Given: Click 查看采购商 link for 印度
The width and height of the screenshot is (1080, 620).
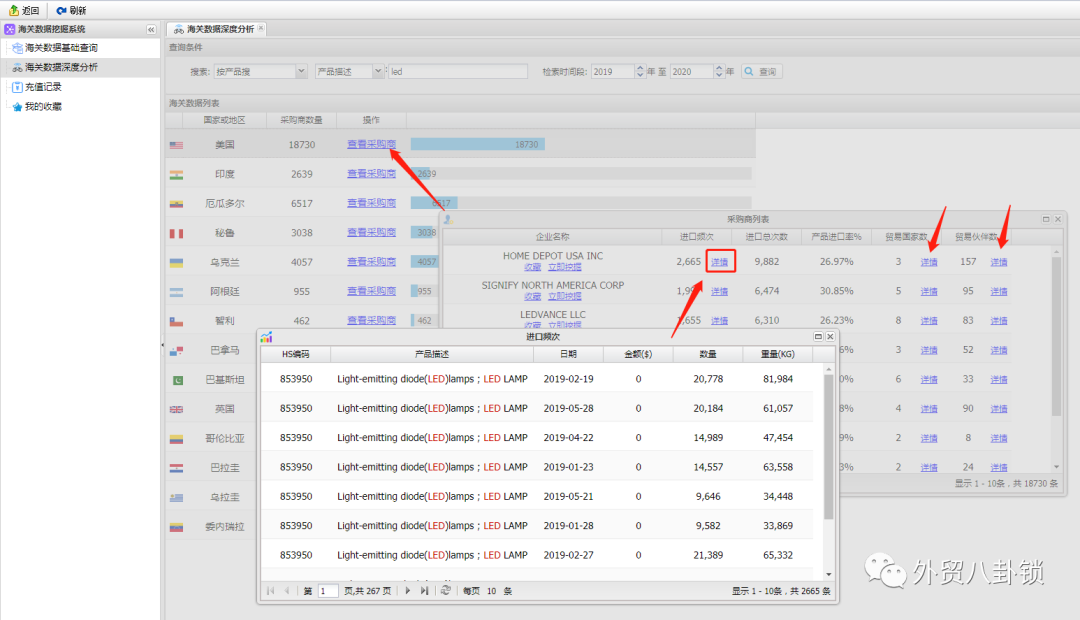Looking at the screenshot, I should pos(371,174).
